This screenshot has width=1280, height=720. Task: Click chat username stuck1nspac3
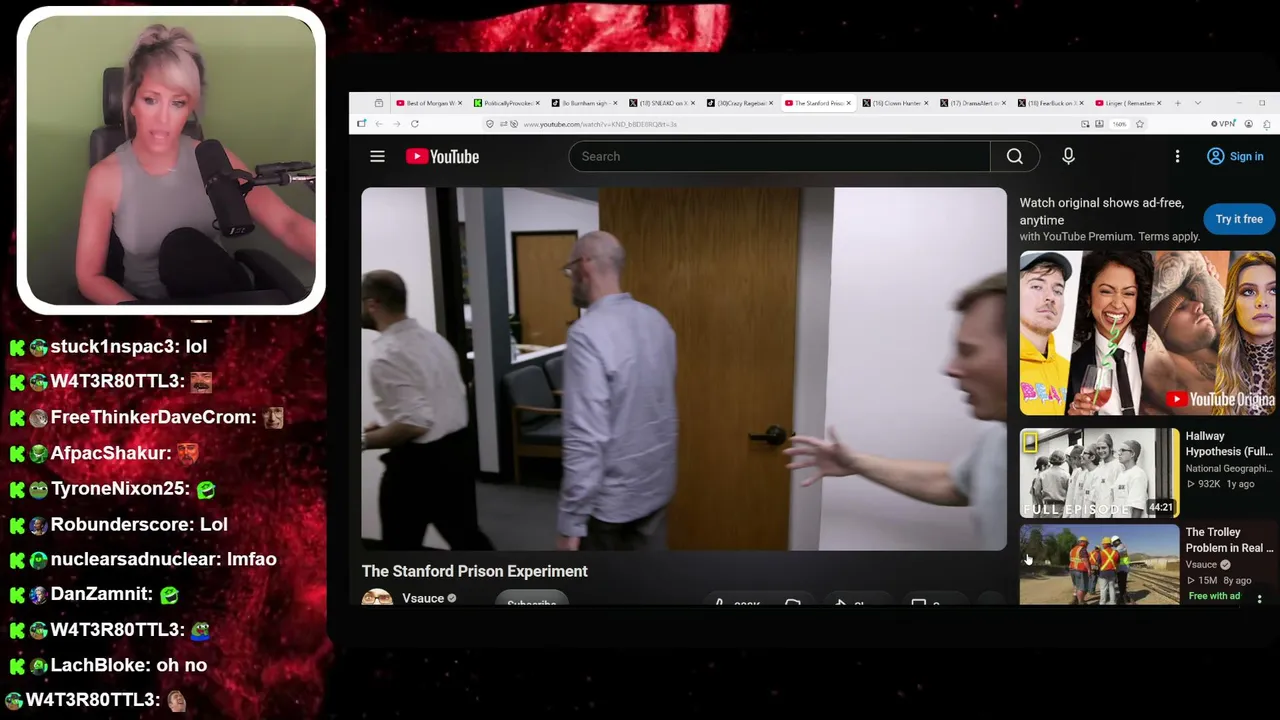pyautogui.click(x=114, y=346)
